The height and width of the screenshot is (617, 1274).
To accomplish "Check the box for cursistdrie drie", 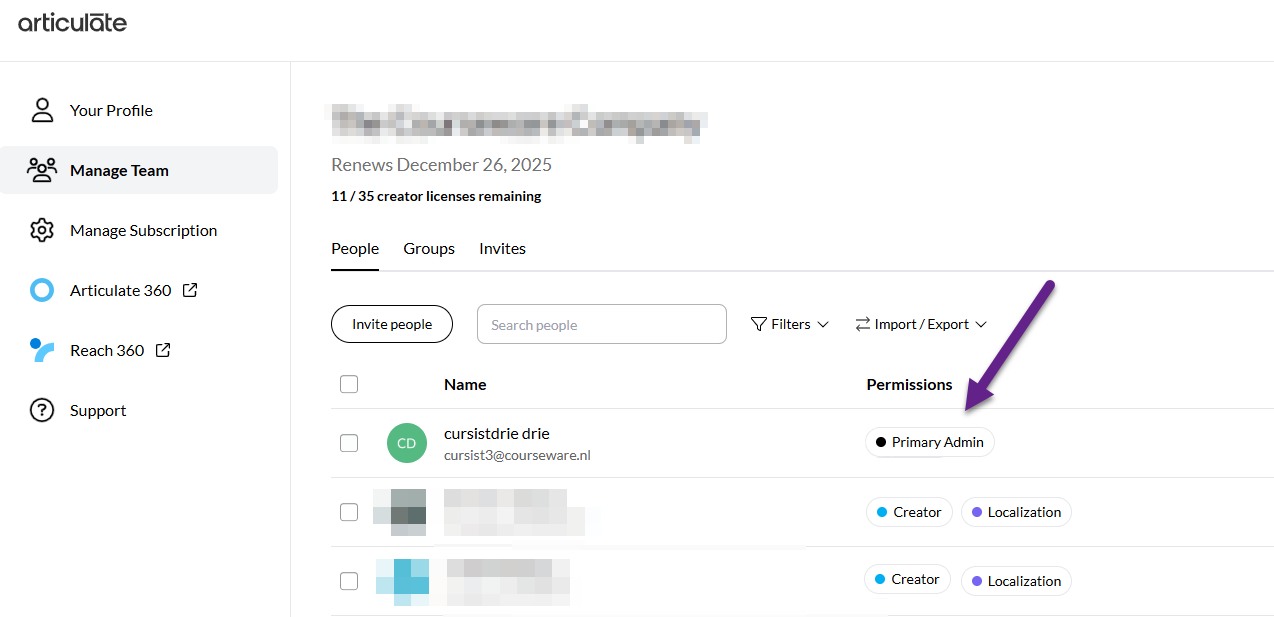I will (349, 443).
